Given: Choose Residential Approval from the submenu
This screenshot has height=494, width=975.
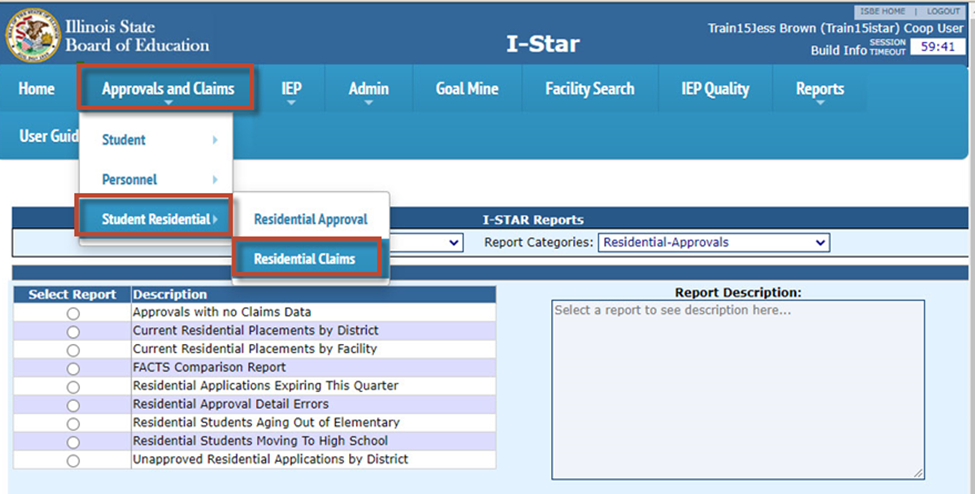Looking at the screenshot, I should click(x=311, y=219).
